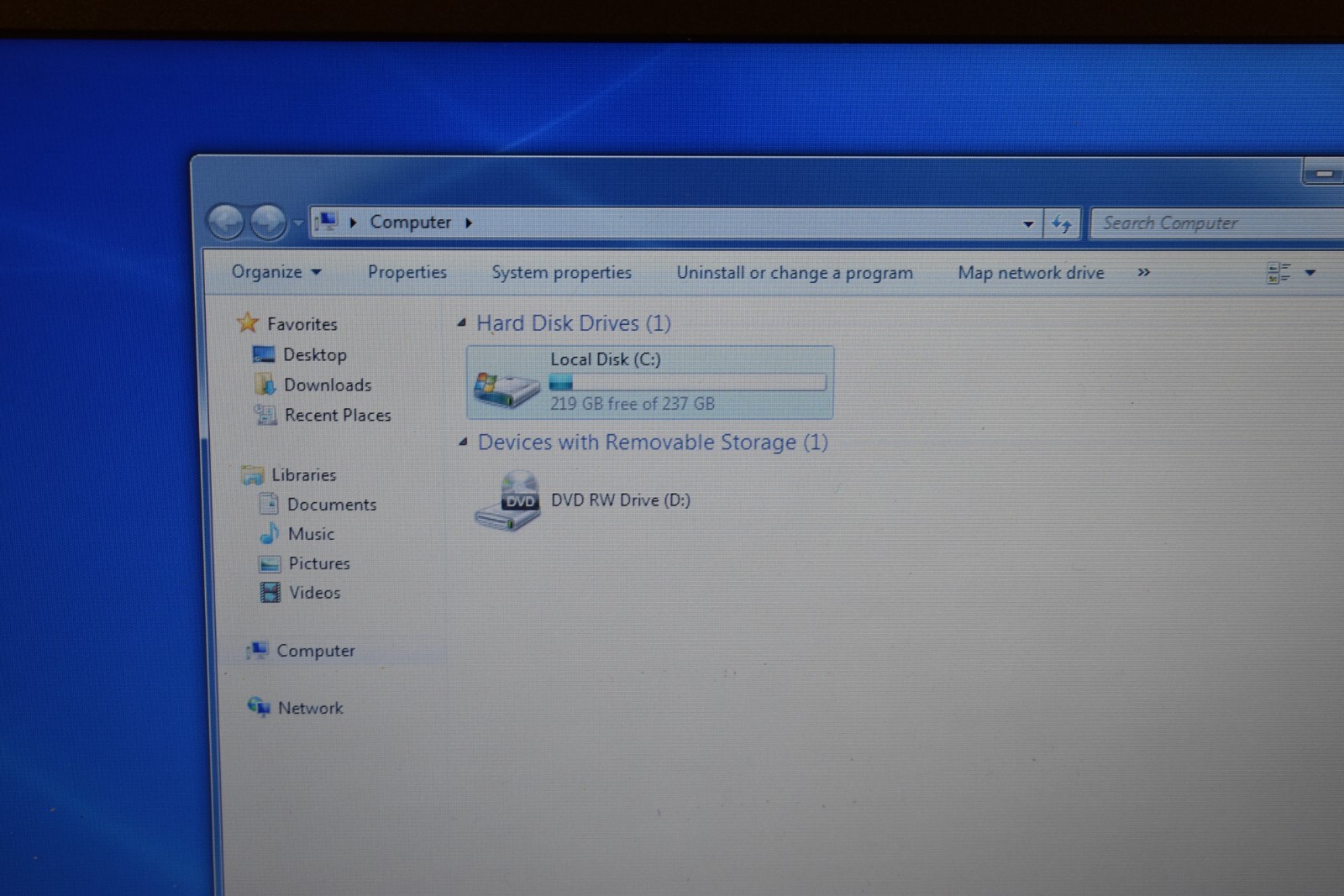Expand arrow before Computer in address bar
This screenshot has height=896, width=1344.
(353, 223)
